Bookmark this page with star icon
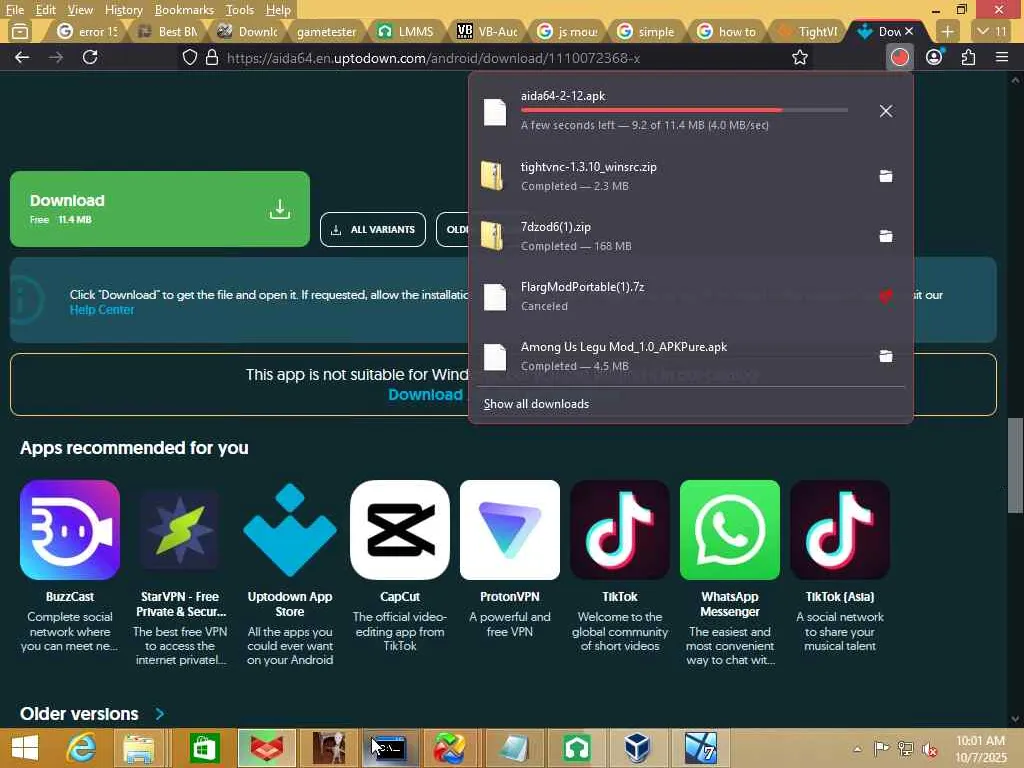Image resolution: width=1024 pixels, height=768 pixels. coord(799,57)
